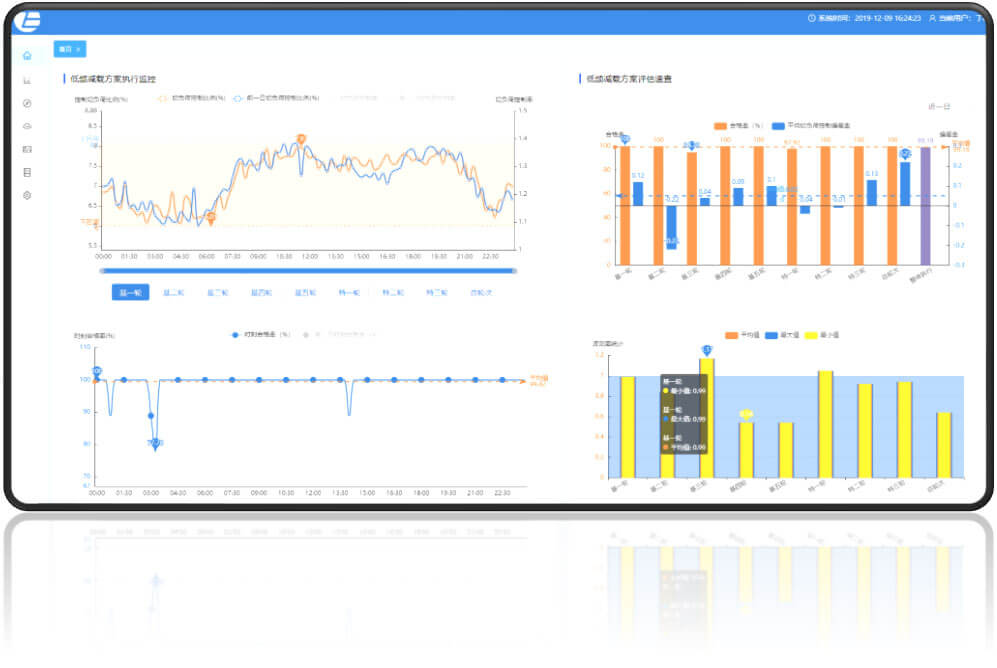
Task: Close the 首页 tab with its x
Action: click(x=78, y=48)
